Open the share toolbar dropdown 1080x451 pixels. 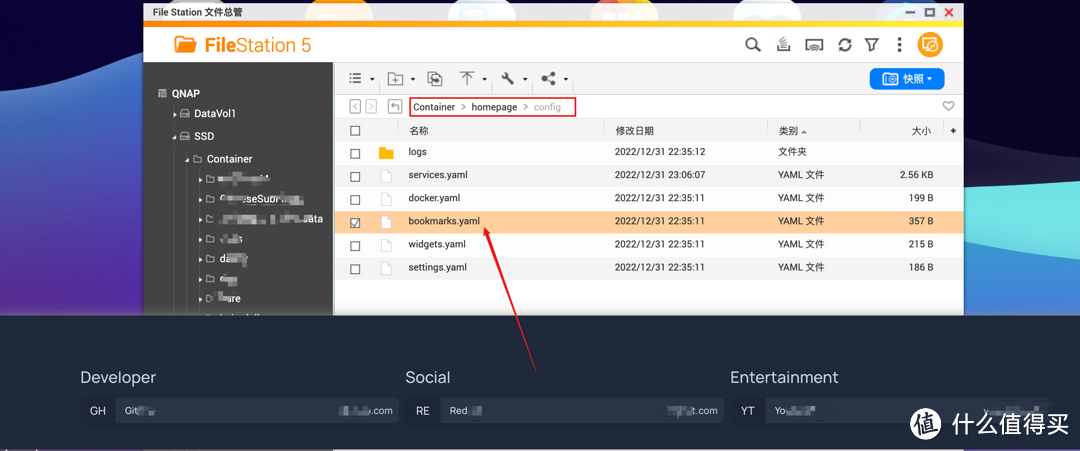tap(553, 79)
